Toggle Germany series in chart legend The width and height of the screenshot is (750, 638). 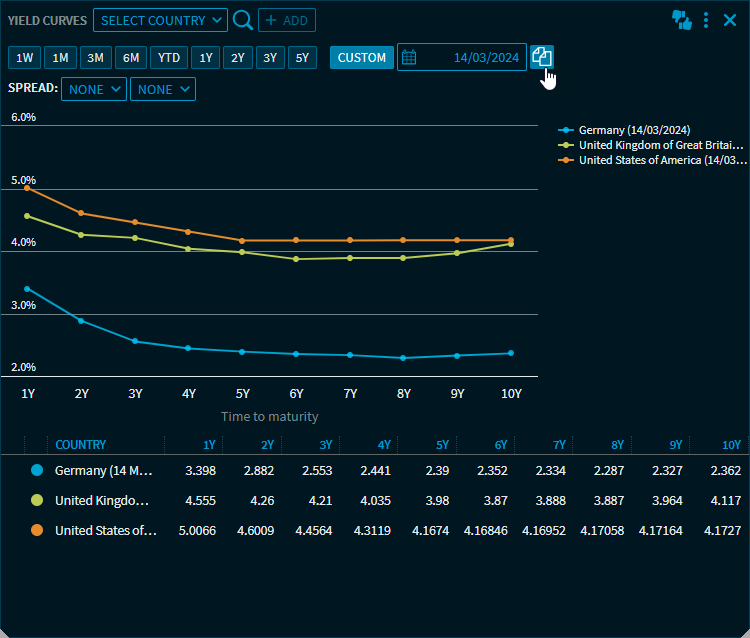click(634, 130)
